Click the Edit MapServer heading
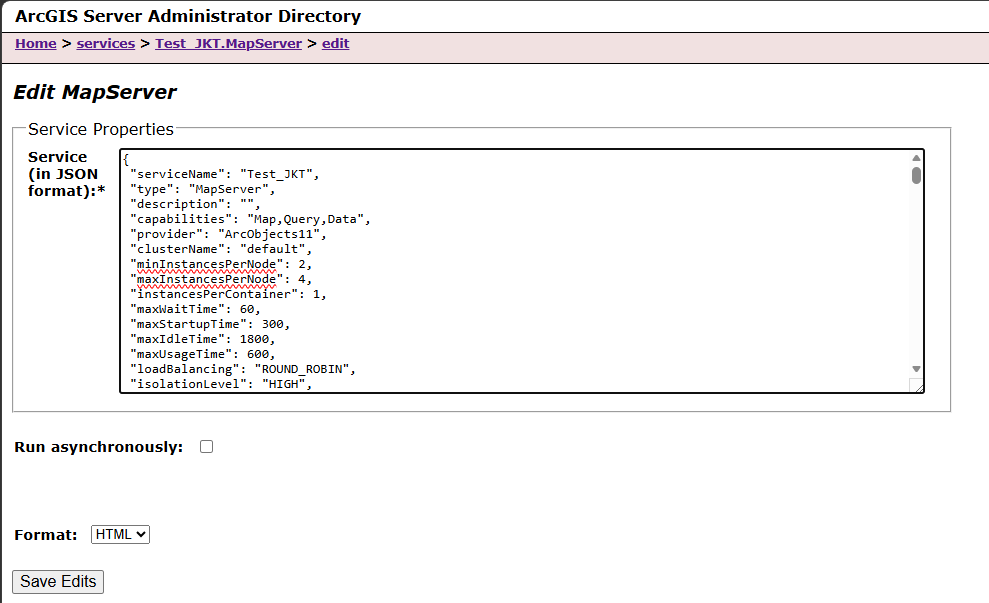Image resolution: width=989 pixels, height=603 pixels. coord(95,92)
